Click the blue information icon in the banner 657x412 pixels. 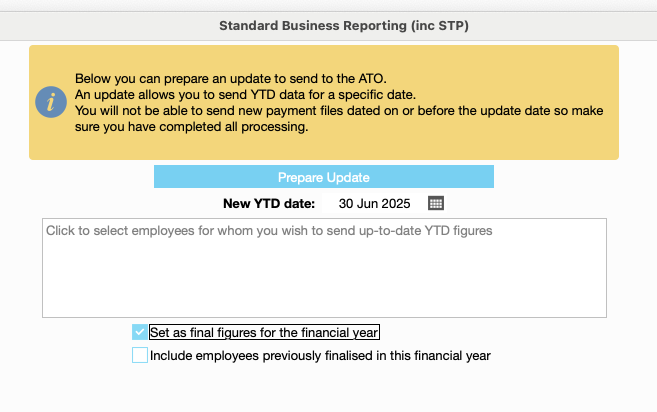(x=51, y=102)
